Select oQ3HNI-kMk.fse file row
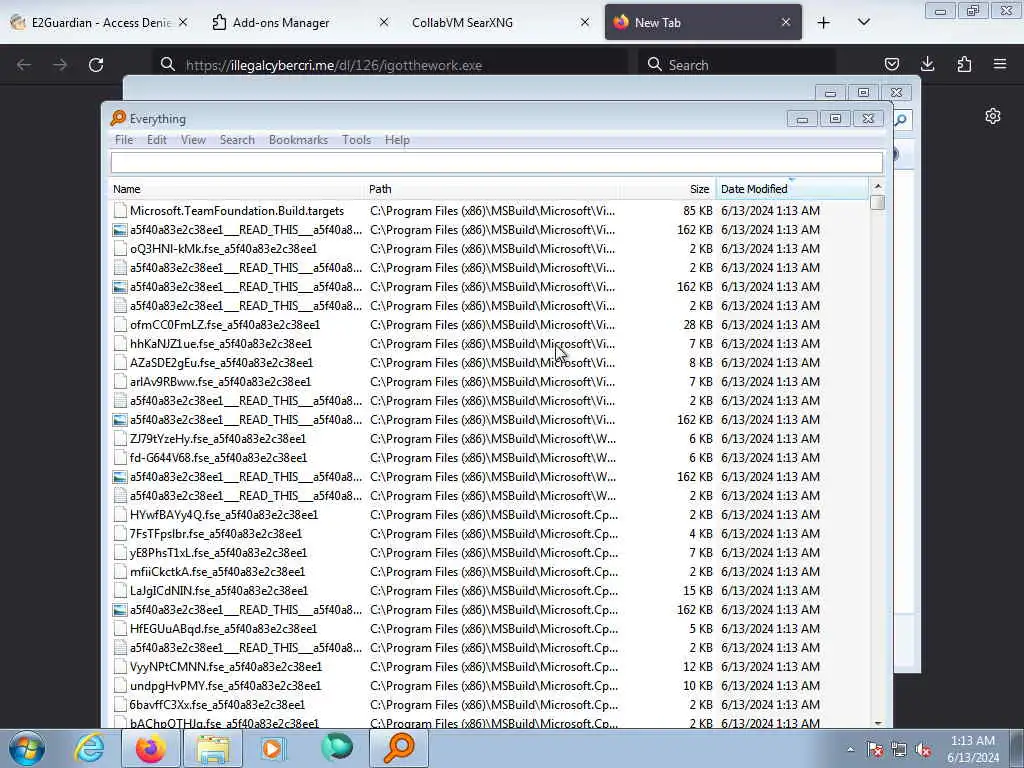Screen dimensions: 1024x768 pyautogui.click(x=490, y=249)
